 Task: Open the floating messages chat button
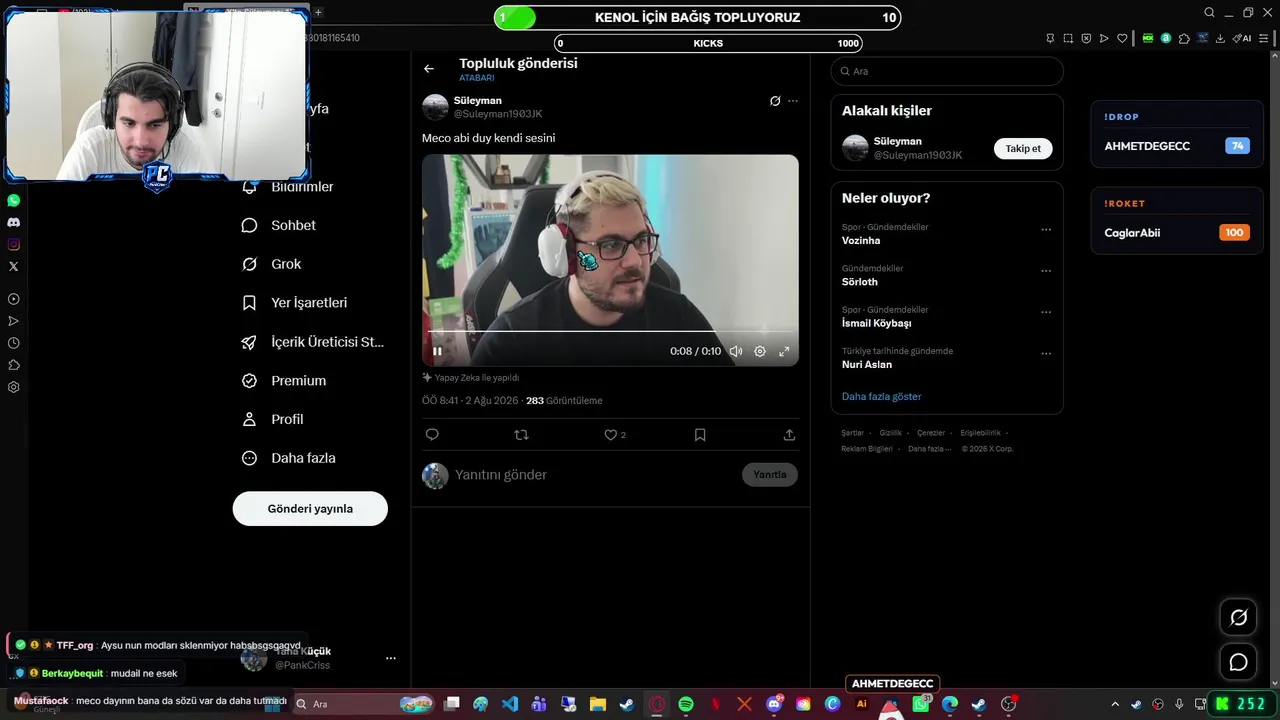tap(1238, 662)
